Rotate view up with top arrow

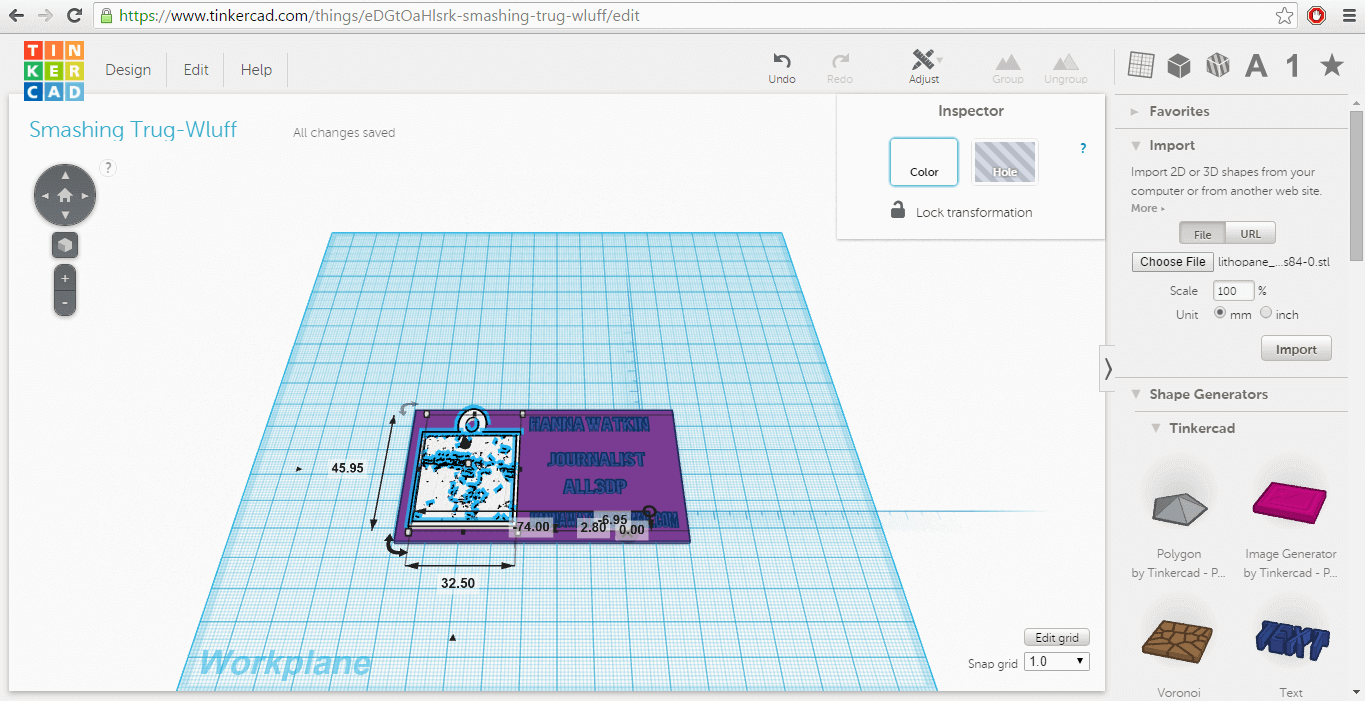pos(65,174)
